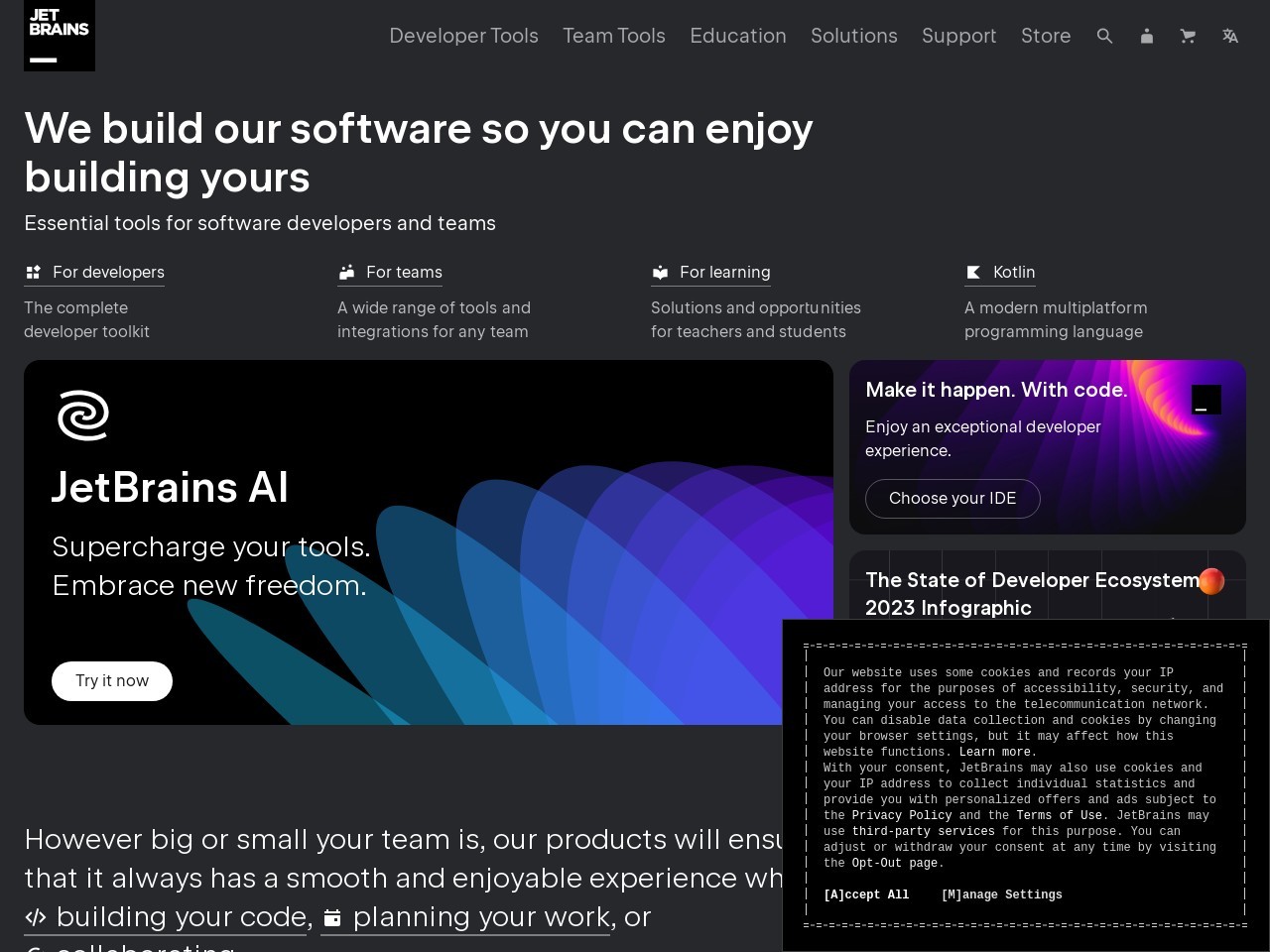Open the shopping cart icon
This screenshot has width=1270, height=952.
pyautogui.click(x=1188, y=36)
